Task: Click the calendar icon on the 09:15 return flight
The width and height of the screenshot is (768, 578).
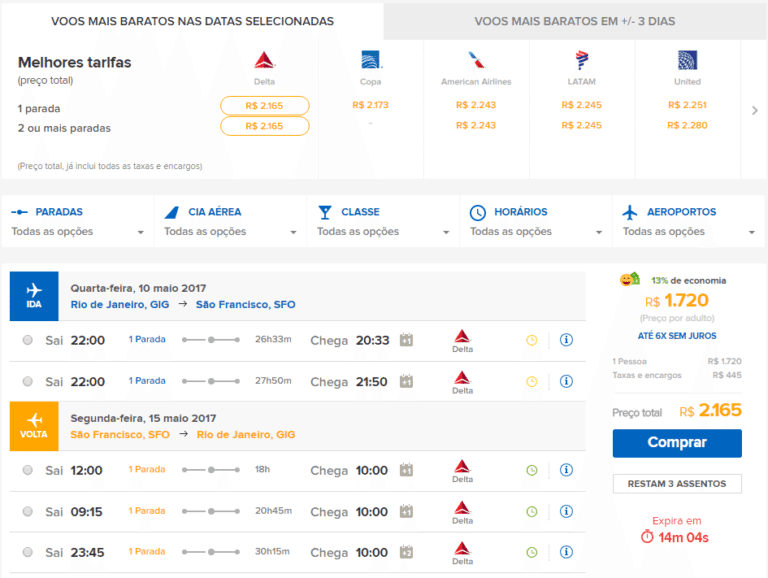Action: point(407,512)
